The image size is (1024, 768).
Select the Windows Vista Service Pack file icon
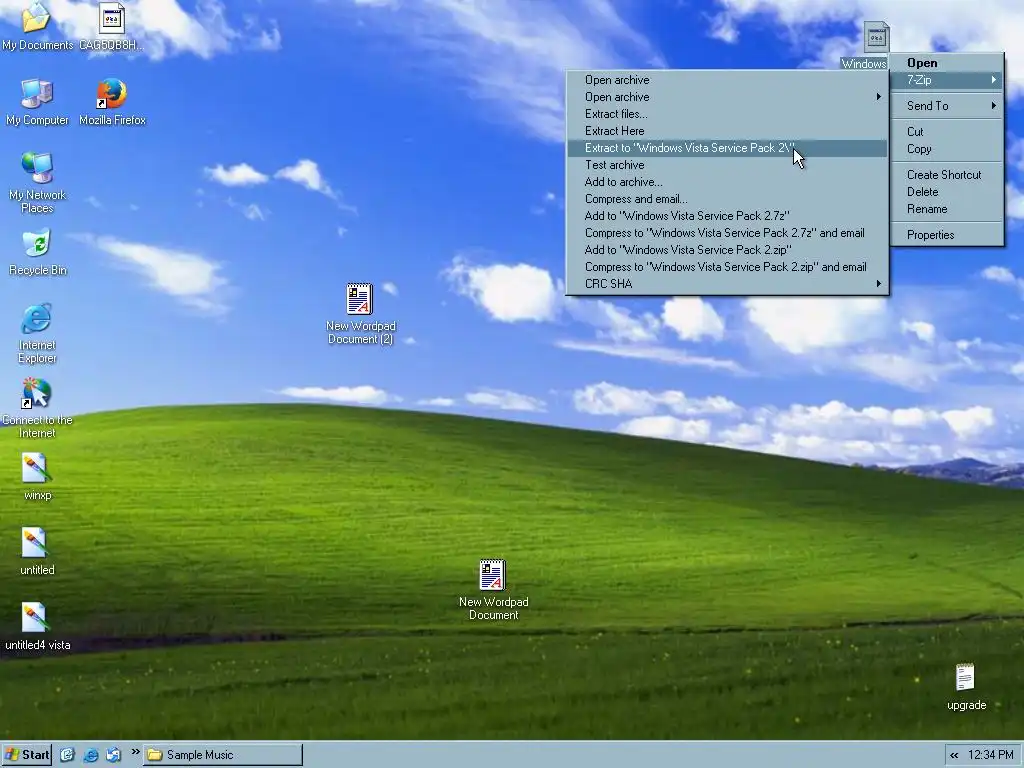click(876, 37)
